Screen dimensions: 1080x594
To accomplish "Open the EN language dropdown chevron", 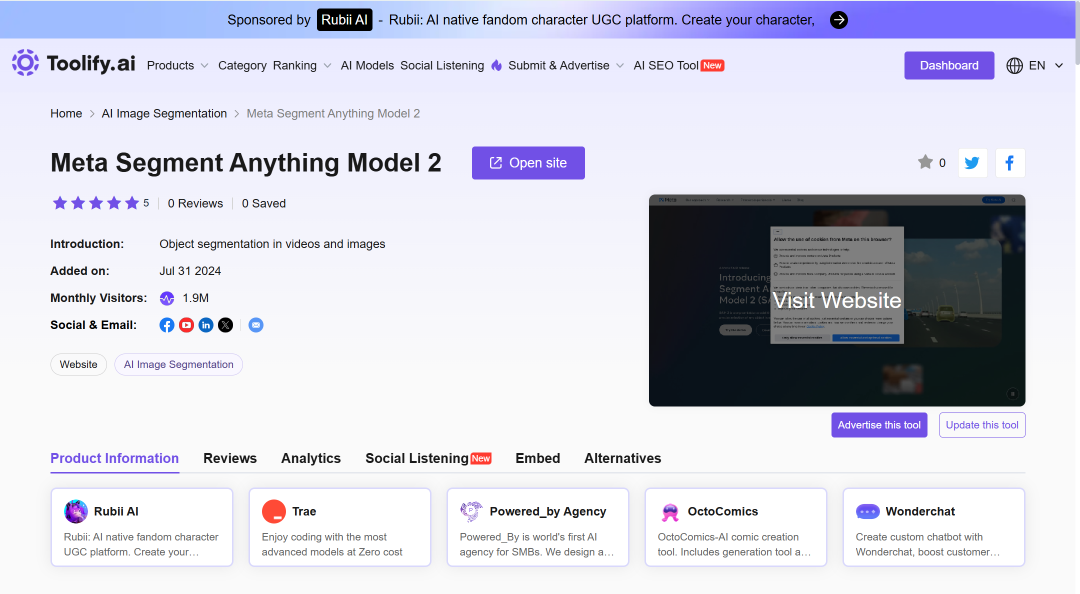I will (1059, 65).
